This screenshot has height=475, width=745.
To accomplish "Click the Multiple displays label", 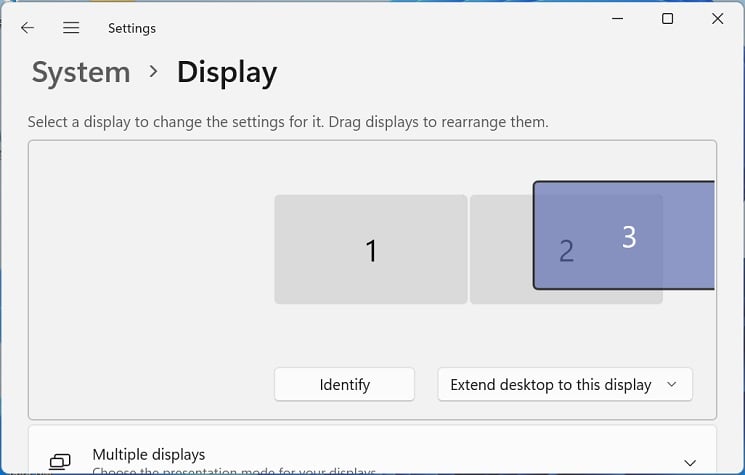I will (149, 455).
